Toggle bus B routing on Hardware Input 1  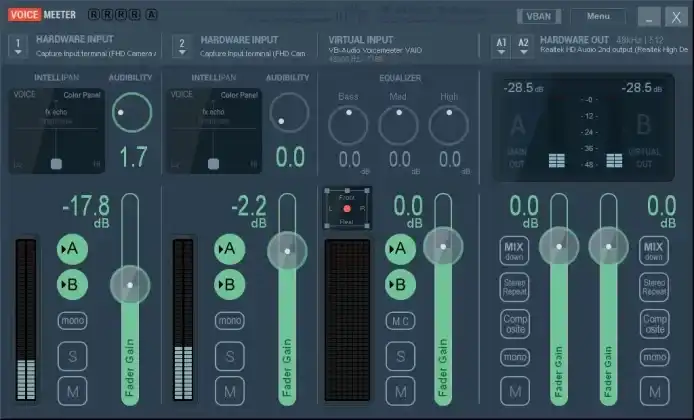click(72, 285)
